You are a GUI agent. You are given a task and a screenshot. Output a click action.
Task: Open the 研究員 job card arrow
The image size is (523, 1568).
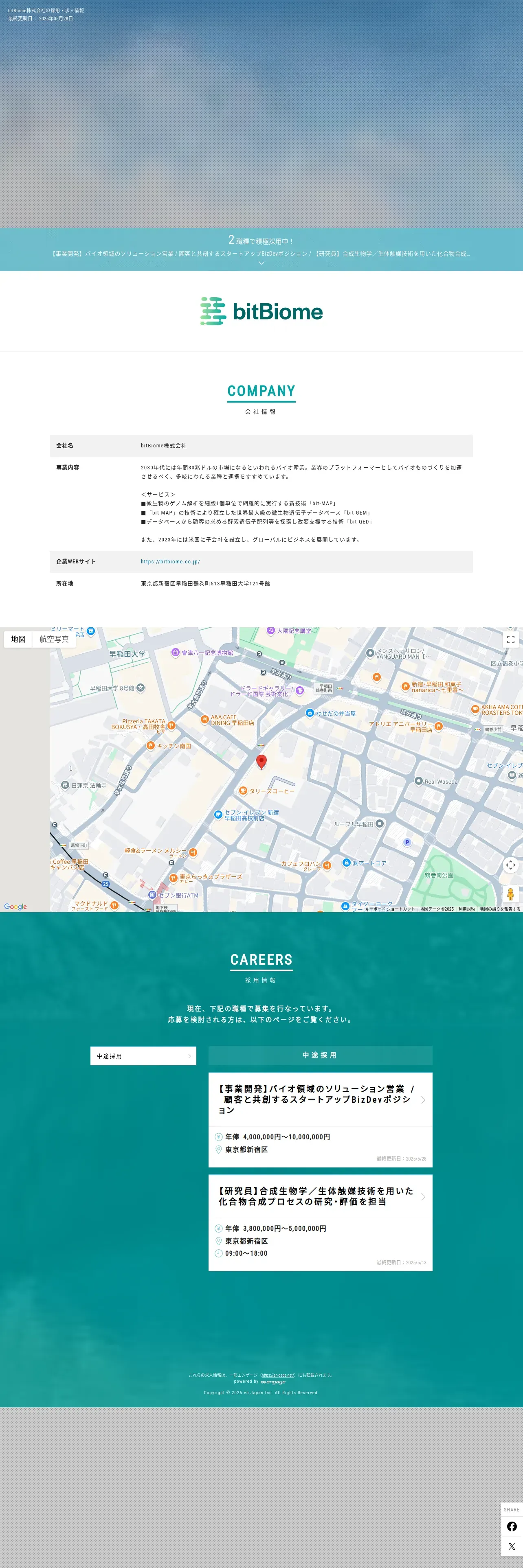(x=423, y=1196)
